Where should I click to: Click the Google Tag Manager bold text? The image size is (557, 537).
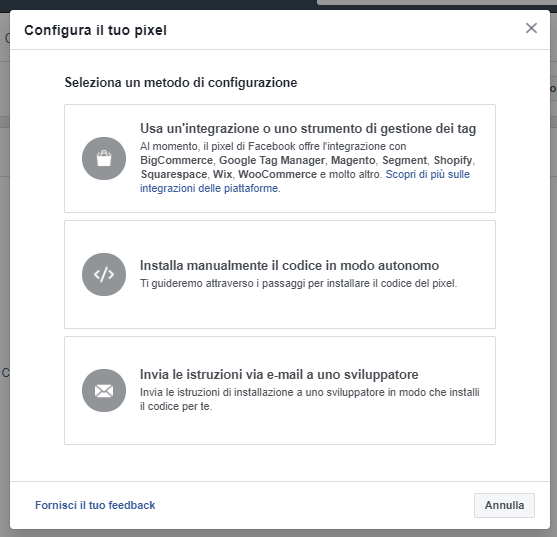[x=272, y=160]
